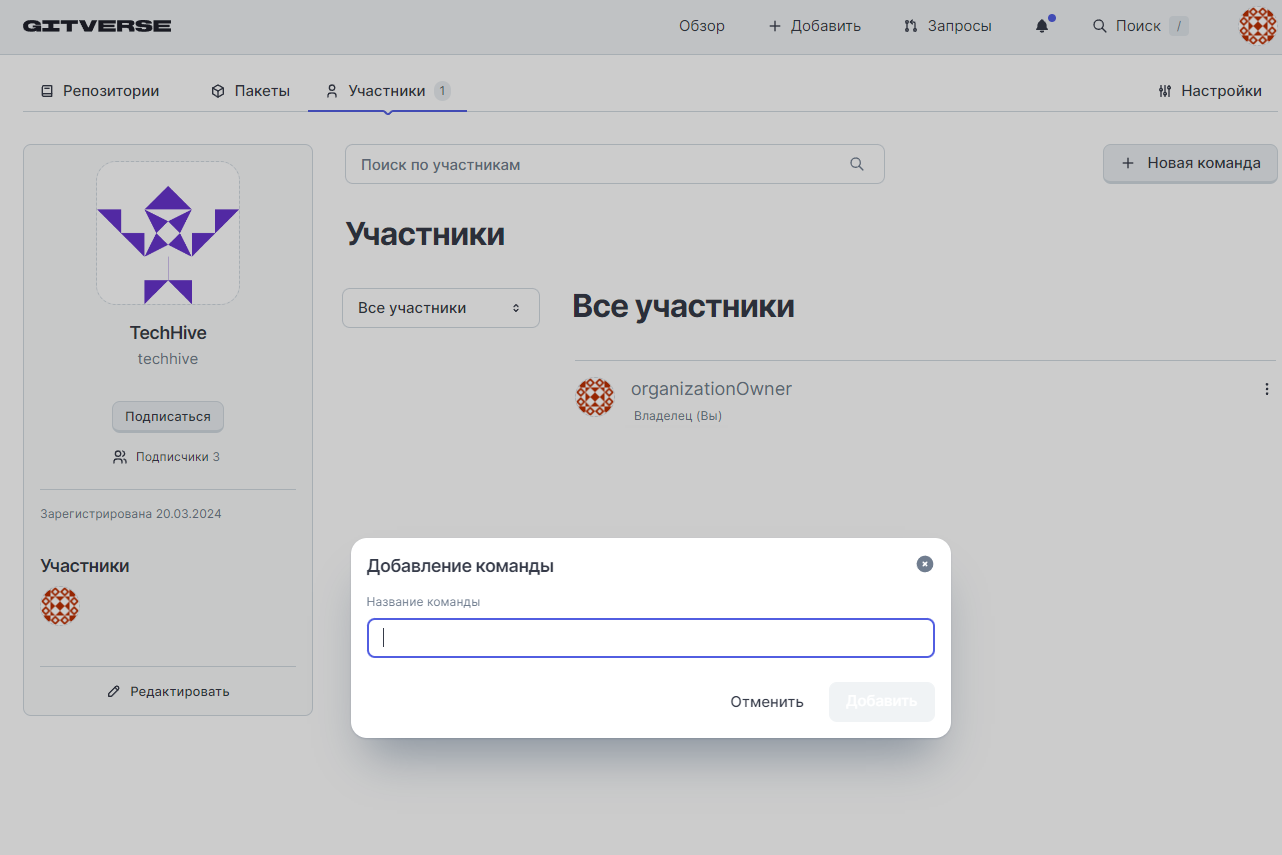
Task: Click the organizationOwner avatar in the members list
Action: coord(595,397)
